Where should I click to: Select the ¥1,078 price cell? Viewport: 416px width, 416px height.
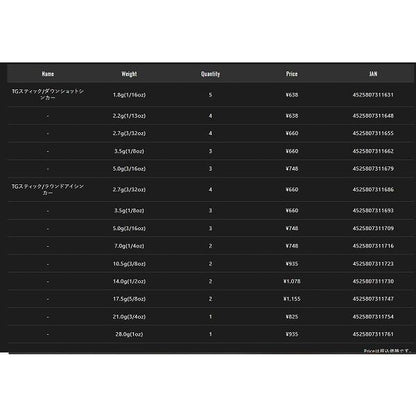[x=292, y=281]
